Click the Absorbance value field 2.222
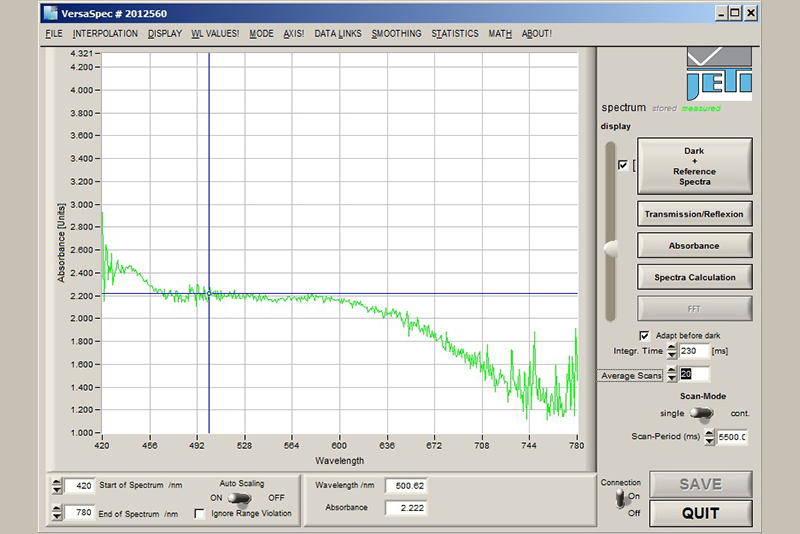 point(406,508)
